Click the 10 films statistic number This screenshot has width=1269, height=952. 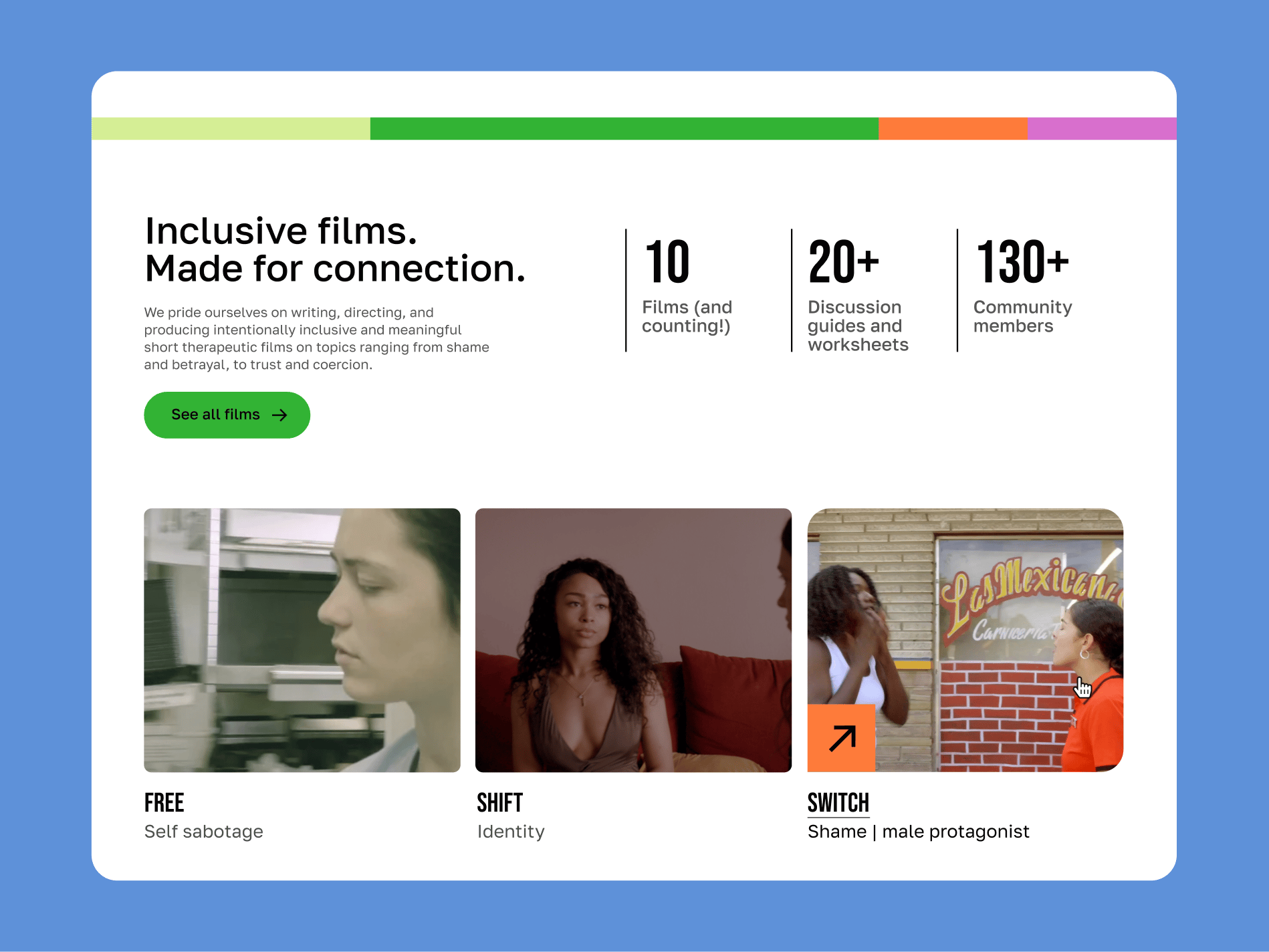[x=667, y=262]
